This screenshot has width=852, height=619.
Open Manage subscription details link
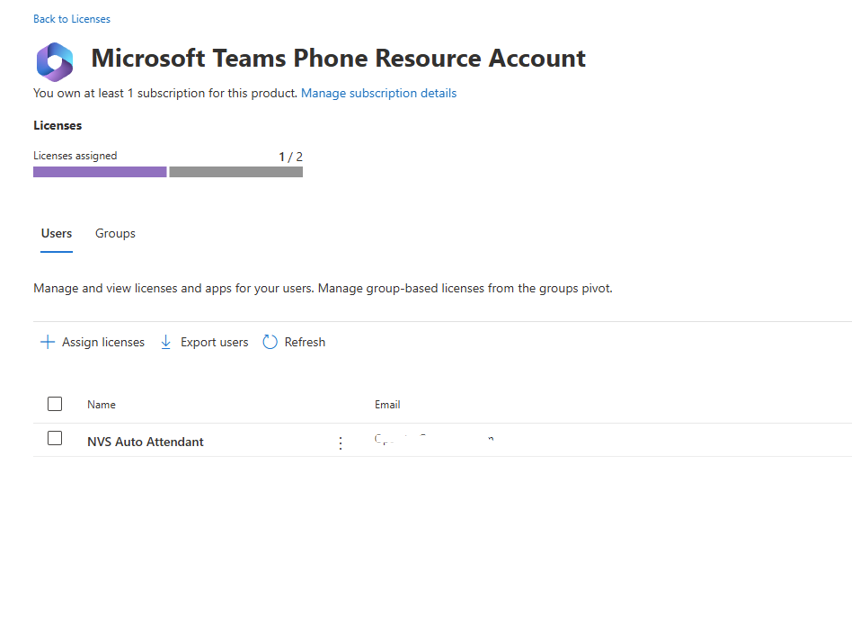coord(379,93)
